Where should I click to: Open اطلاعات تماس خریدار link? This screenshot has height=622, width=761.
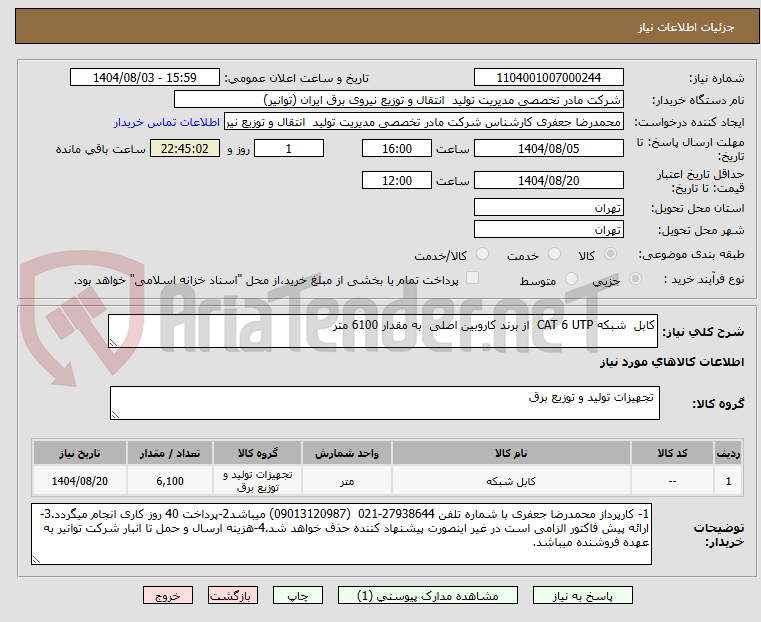tap(167, 122)
